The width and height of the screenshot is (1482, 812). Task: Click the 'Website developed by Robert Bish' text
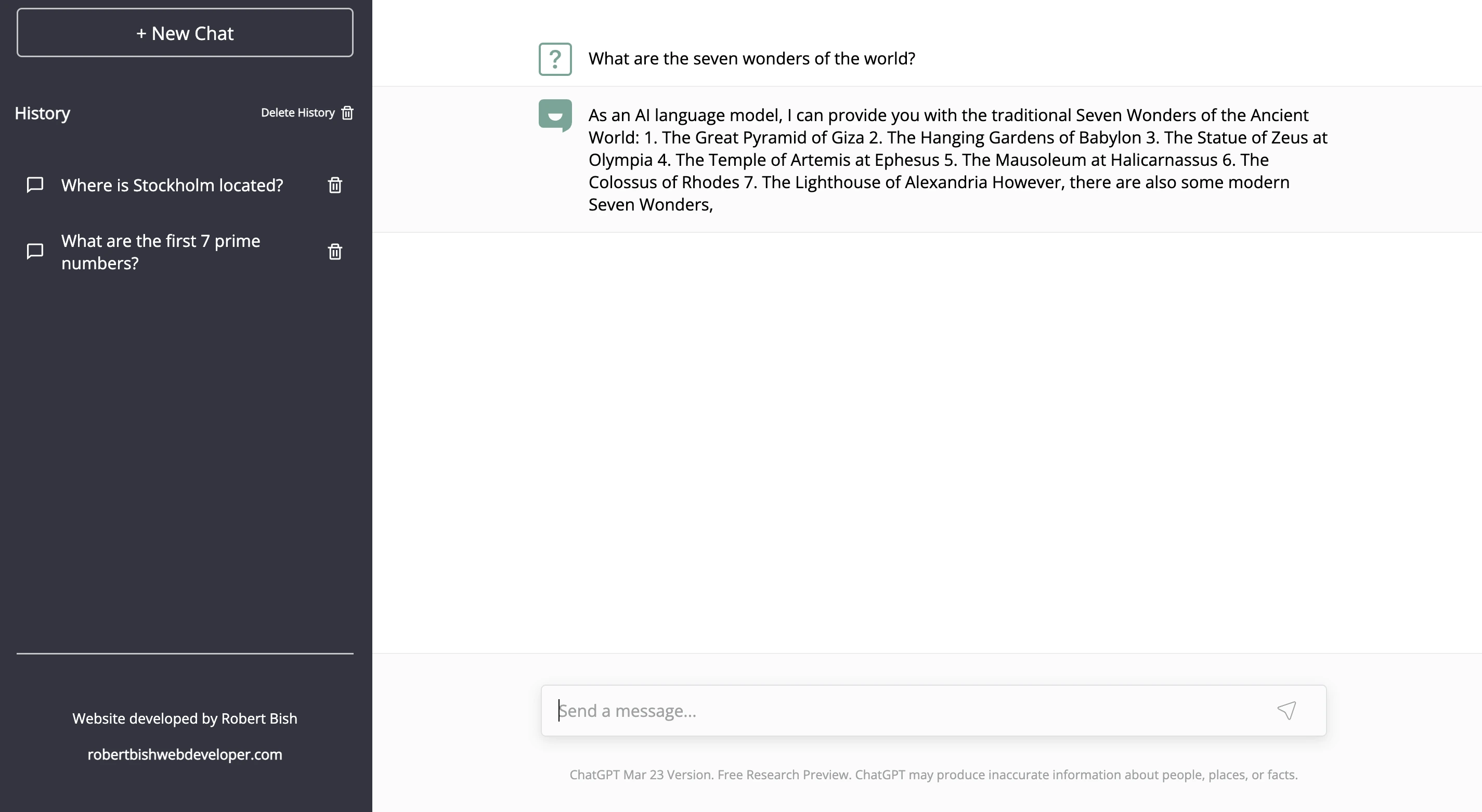pos(185,718)
